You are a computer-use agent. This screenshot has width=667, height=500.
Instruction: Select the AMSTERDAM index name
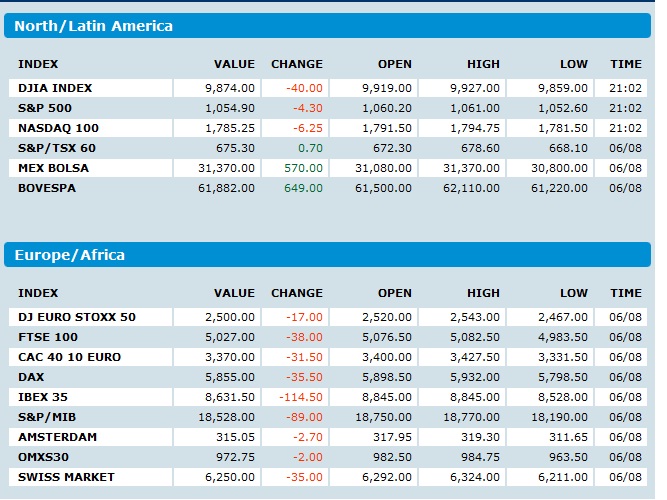click(57, 437)
